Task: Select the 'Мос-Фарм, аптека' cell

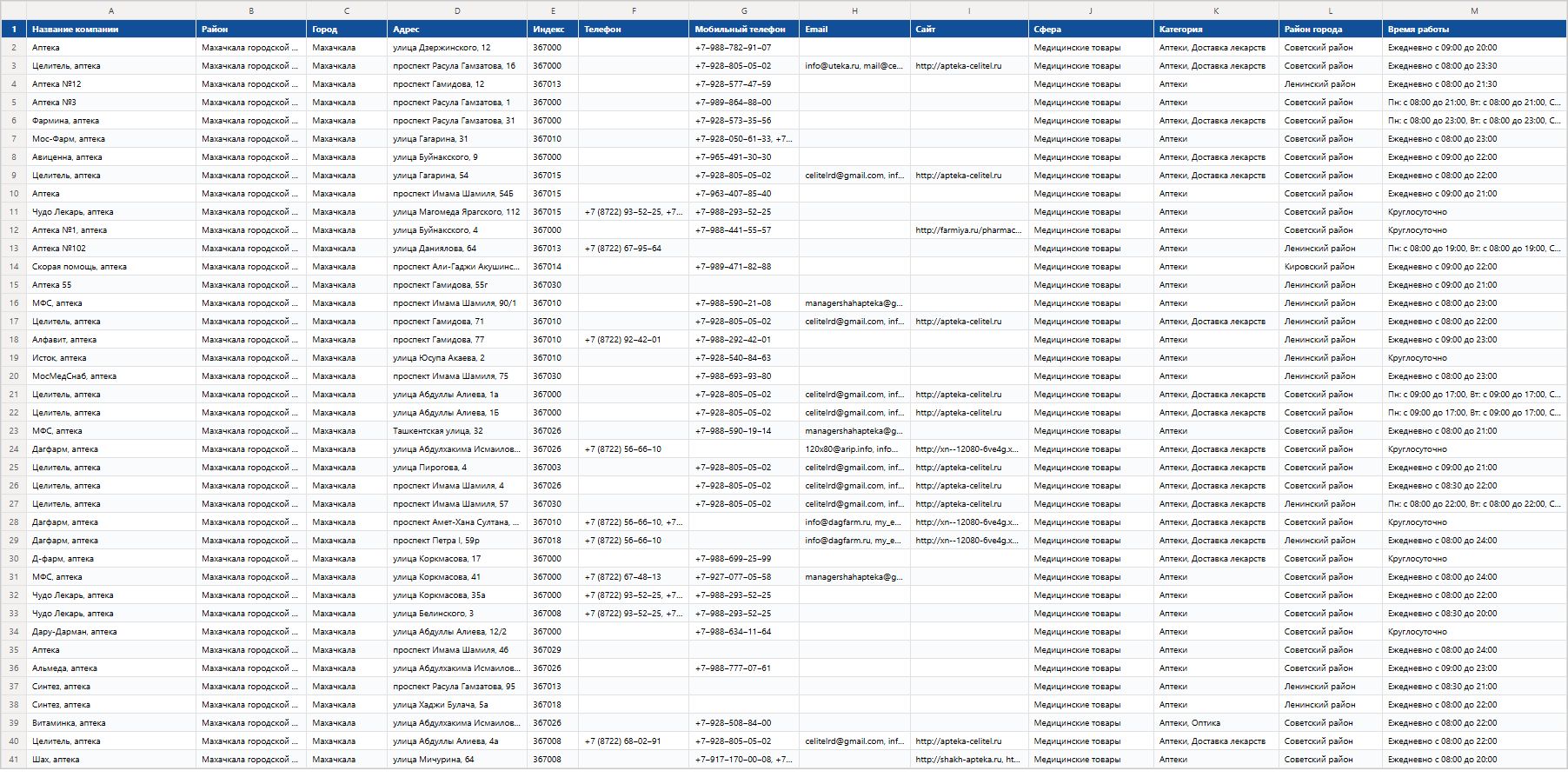Action: click(x=111, y=139)
